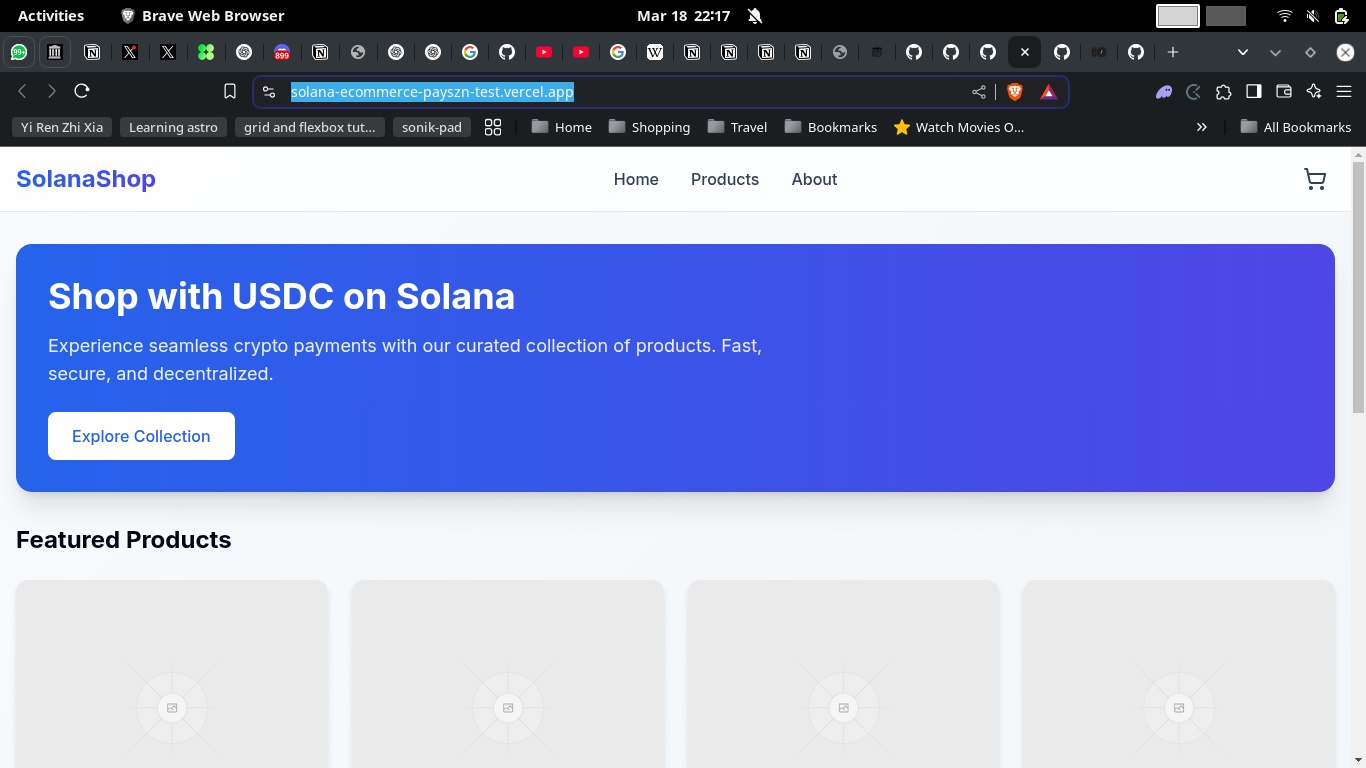Switch to the WhatsApp pinned tab

click(19, 52)
